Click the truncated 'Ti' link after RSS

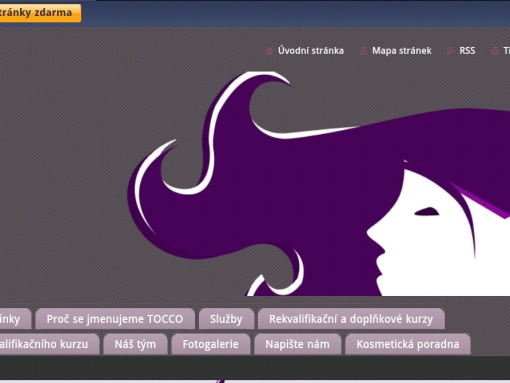point(506,51)
